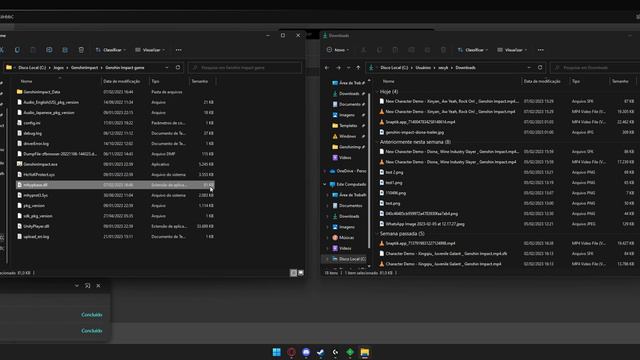Viewport: 640px width, 360px height.
Task: Go up one folder level in Downloads window
Action: point(358,68)
